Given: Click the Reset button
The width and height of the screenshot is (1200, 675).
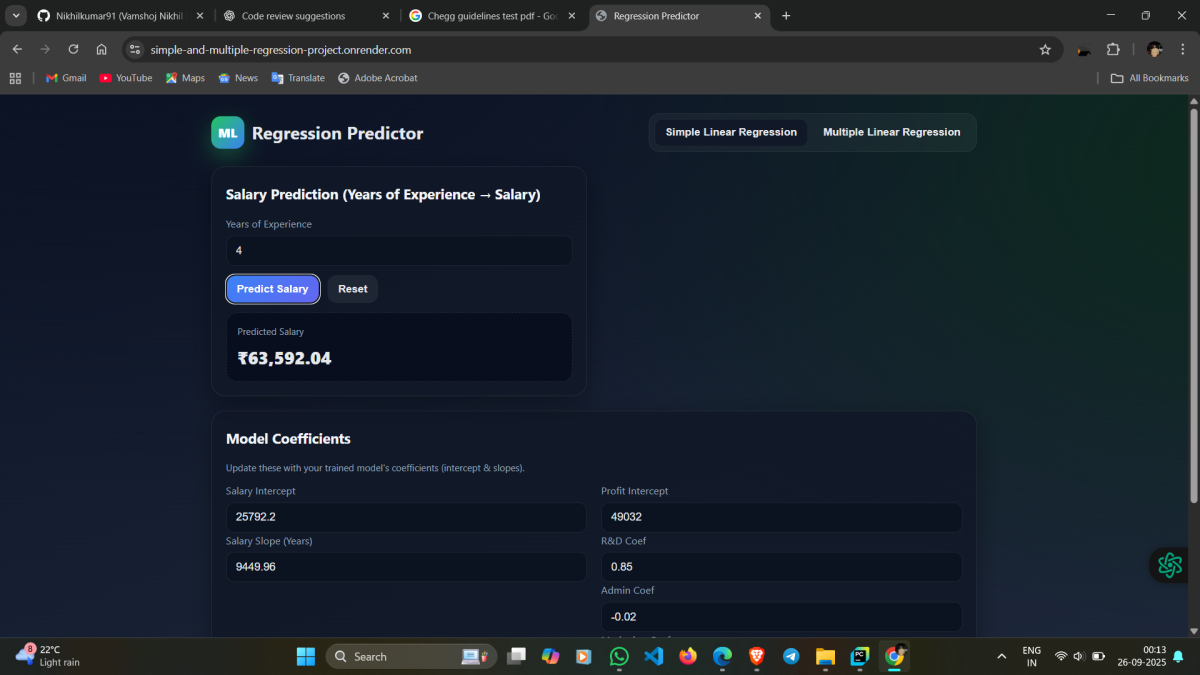Looking at the screenshot, I should [x=352, y=289].
